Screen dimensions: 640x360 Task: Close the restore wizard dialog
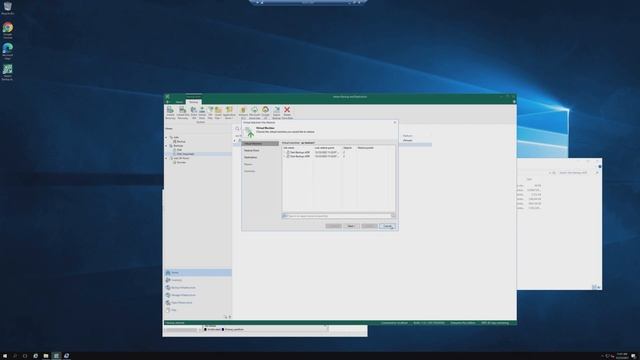[x=394, y=122]
